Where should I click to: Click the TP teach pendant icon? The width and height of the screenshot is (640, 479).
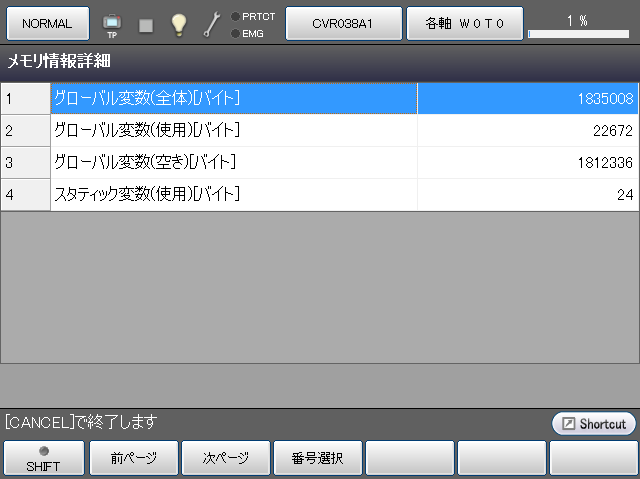point(111,23)
